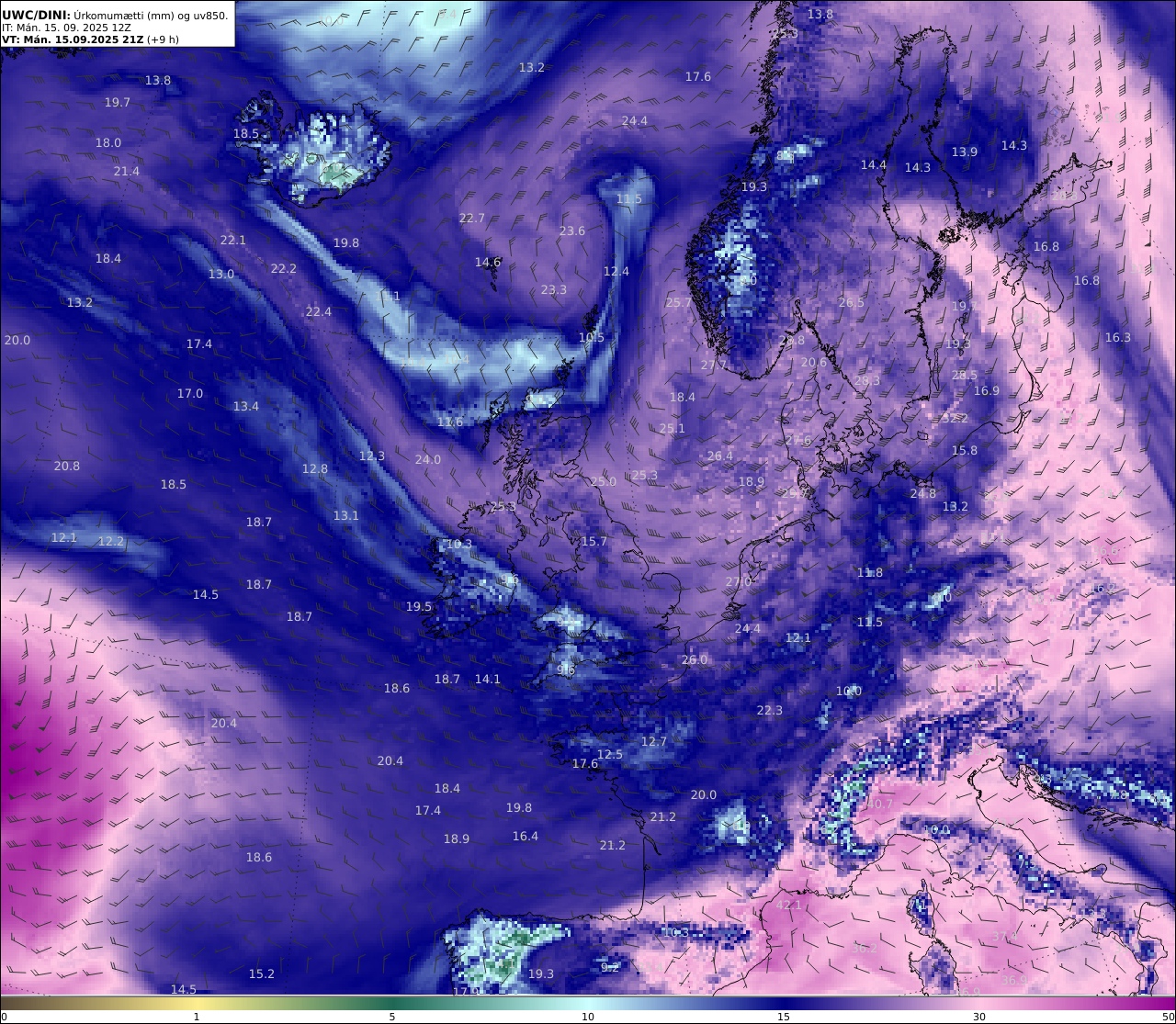1176x1024 pixels.
Task: Select the VT valid time line '21Z'
Action: [x=90, y=39]
